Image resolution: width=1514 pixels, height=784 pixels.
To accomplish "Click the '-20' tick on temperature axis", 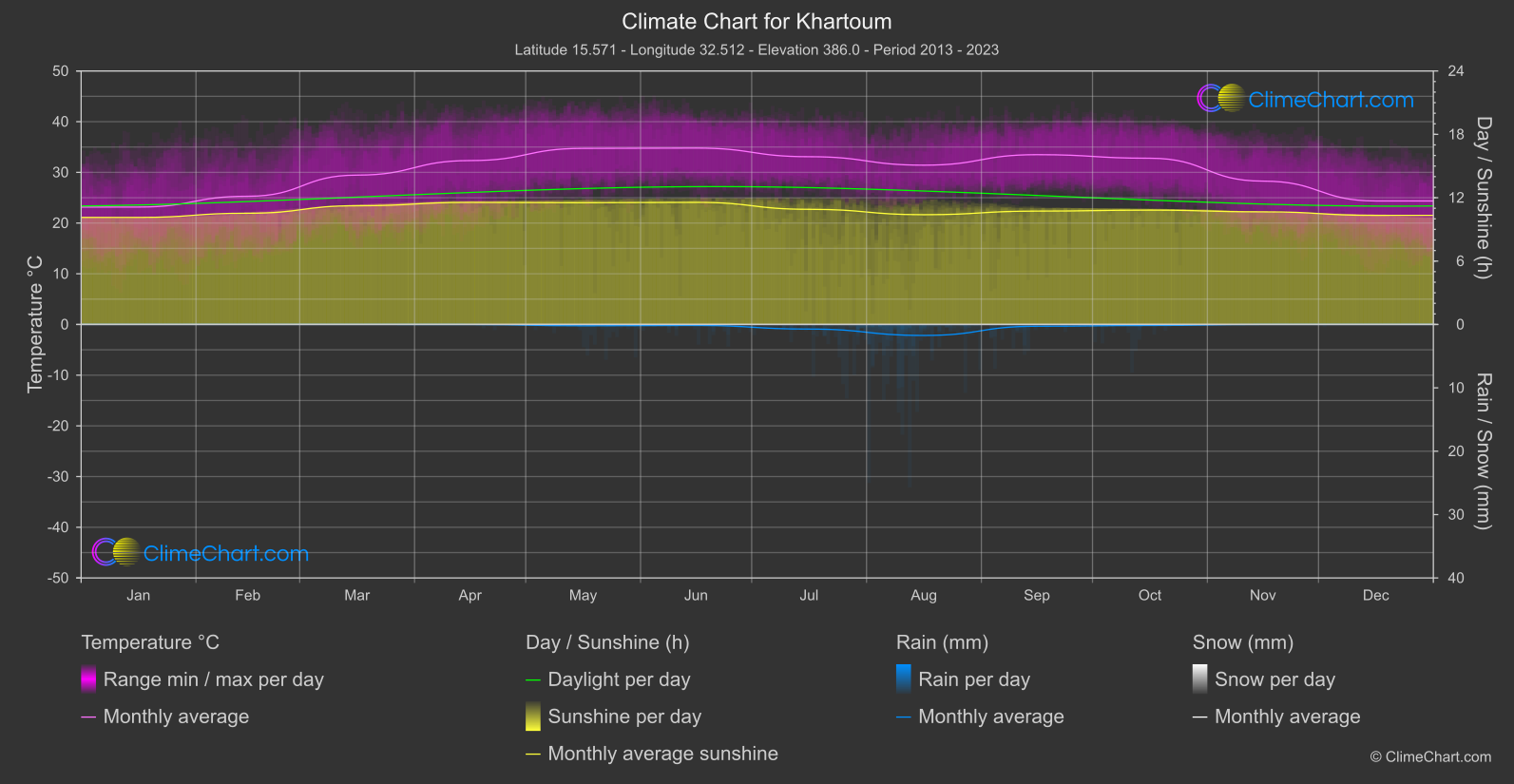I will 58,426.
